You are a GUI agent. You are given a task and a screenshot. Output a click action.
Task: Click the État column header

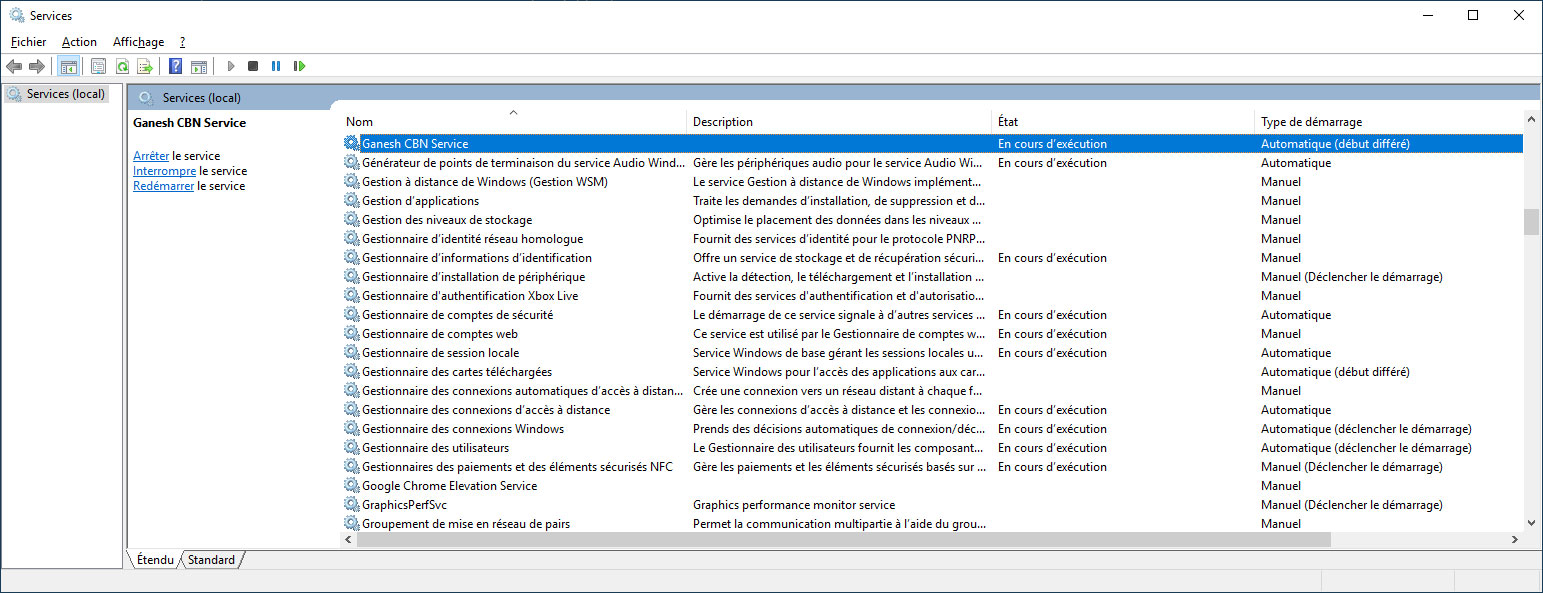(1008, 122)
